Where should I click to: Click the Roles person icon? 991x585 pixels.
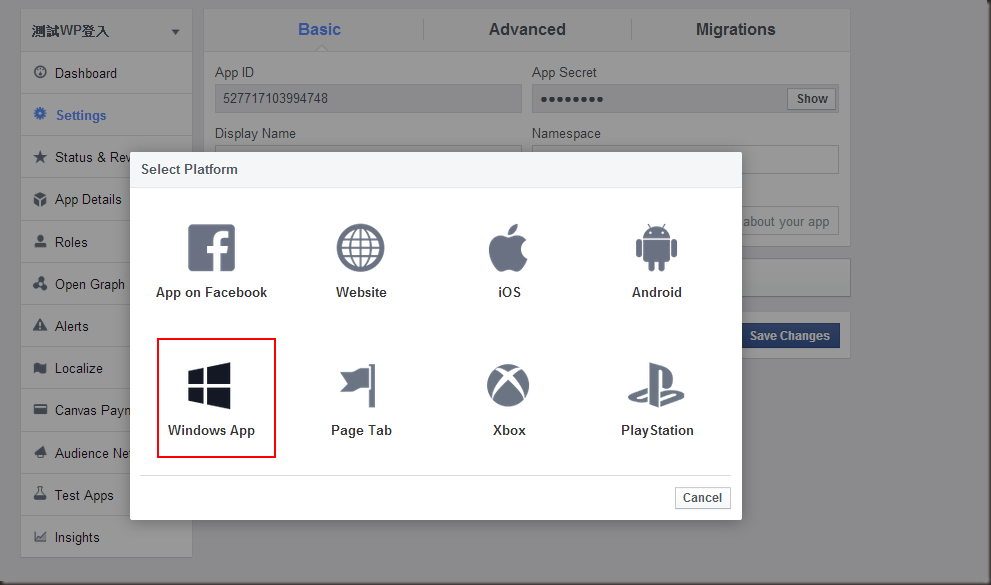40,241
